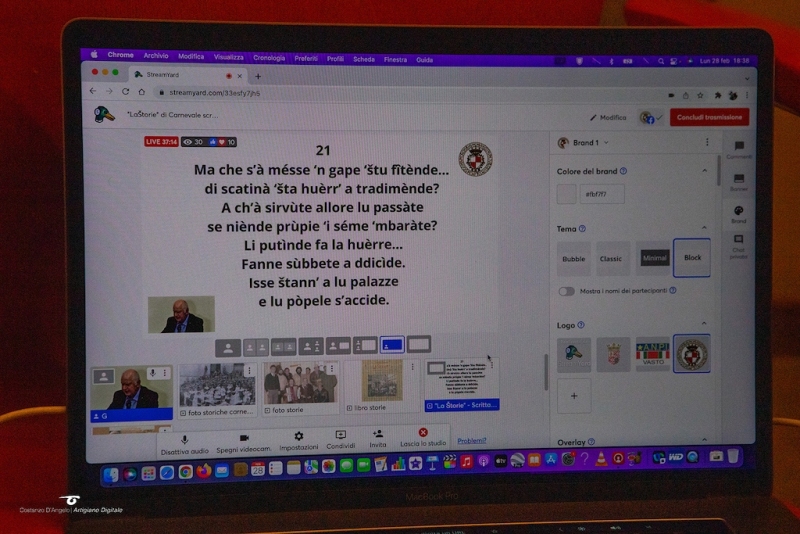
Task: Click the Condividi screen share icon
Action: pyautogui.click(x=340, y=435)
